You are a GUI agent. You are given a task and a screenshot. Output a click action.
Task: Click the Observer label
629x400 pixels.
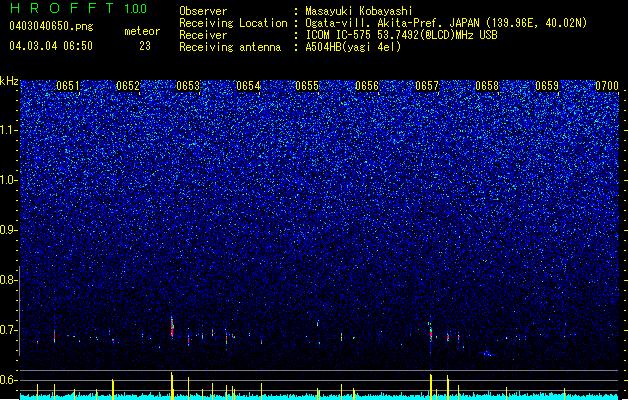[x=203, y=11]
